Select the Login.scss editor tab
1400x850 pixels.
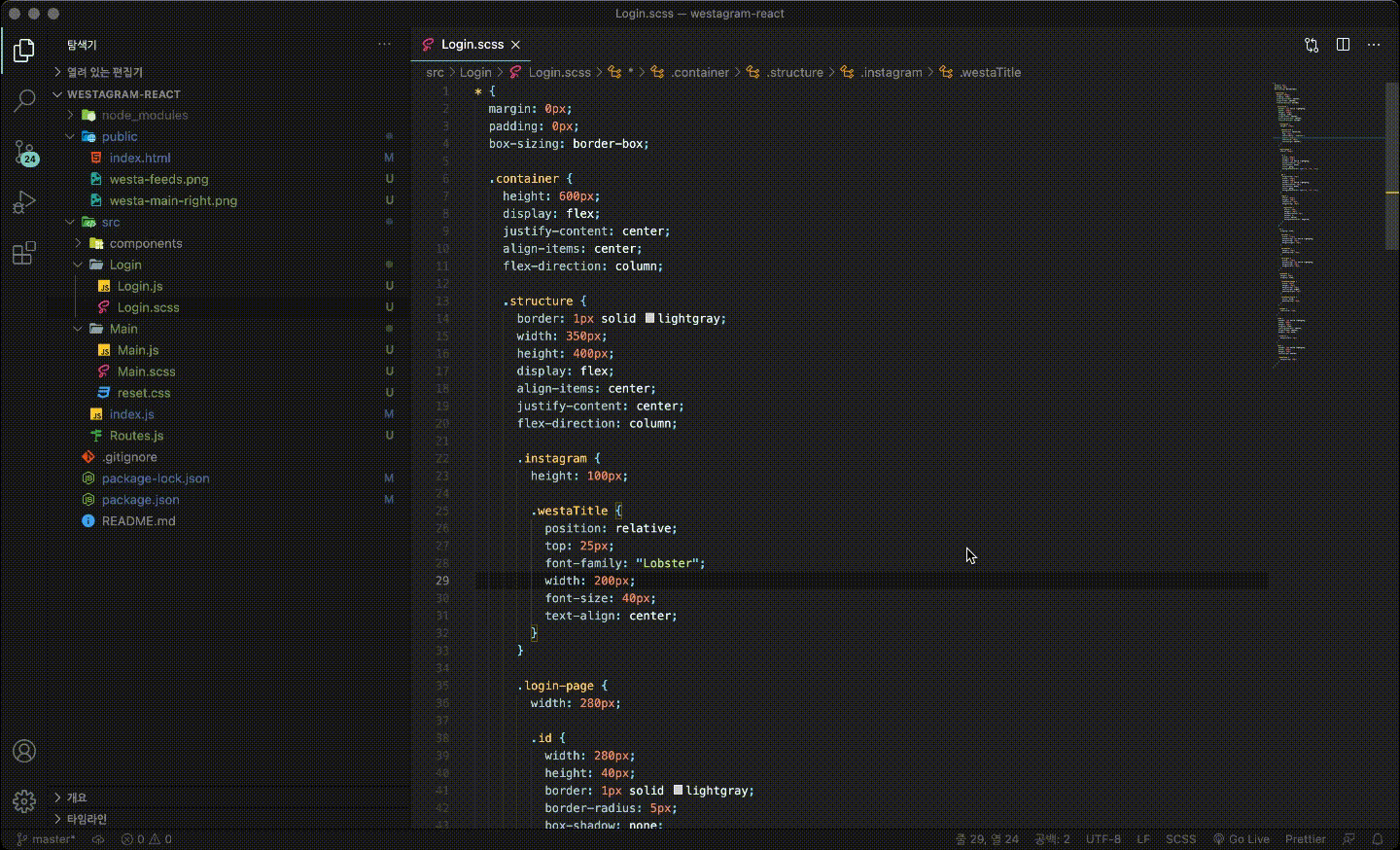point(471,45)
